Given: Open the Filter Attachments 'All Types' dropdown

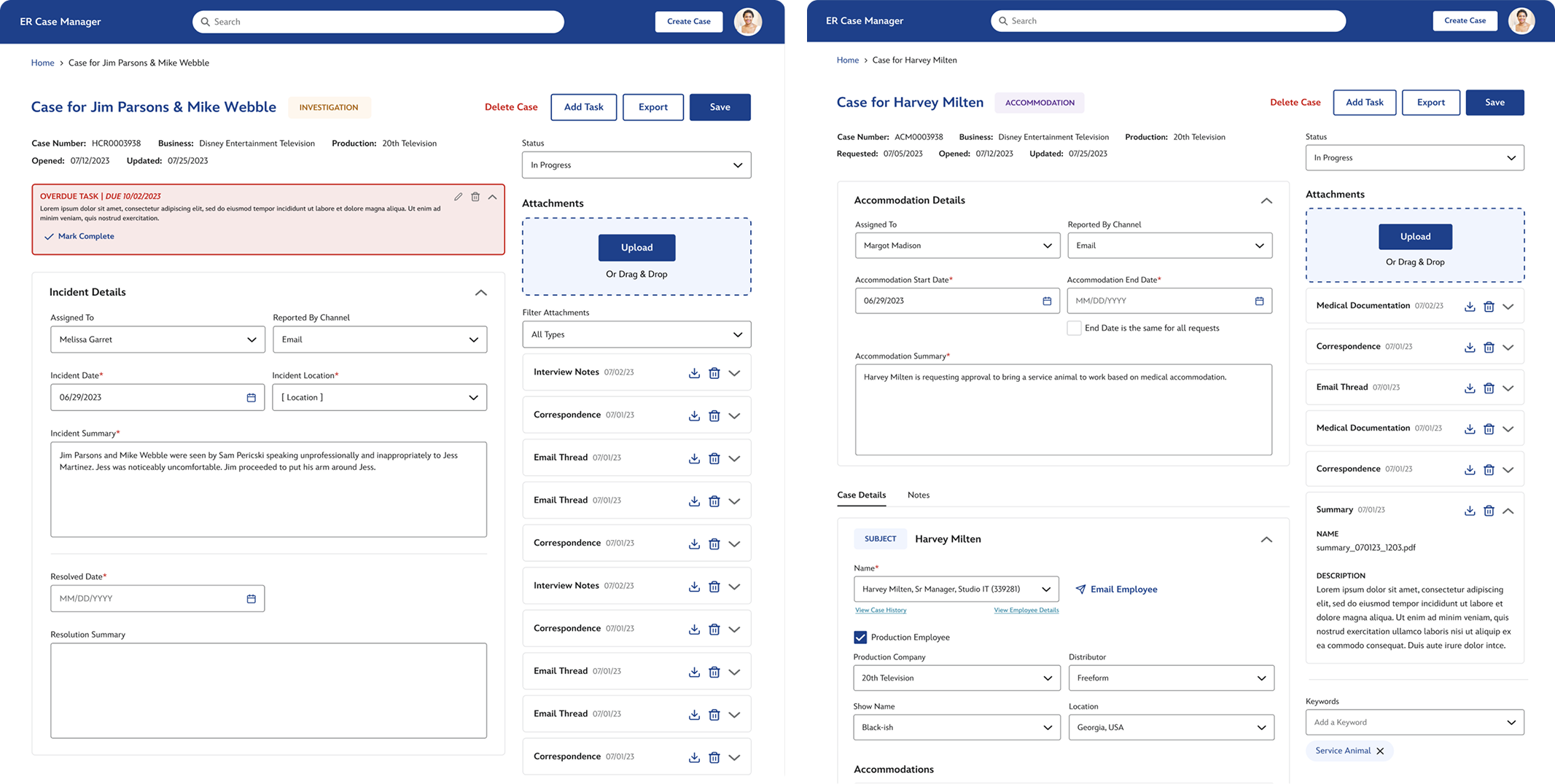Looking at the screenshot, I should (636, 334).
